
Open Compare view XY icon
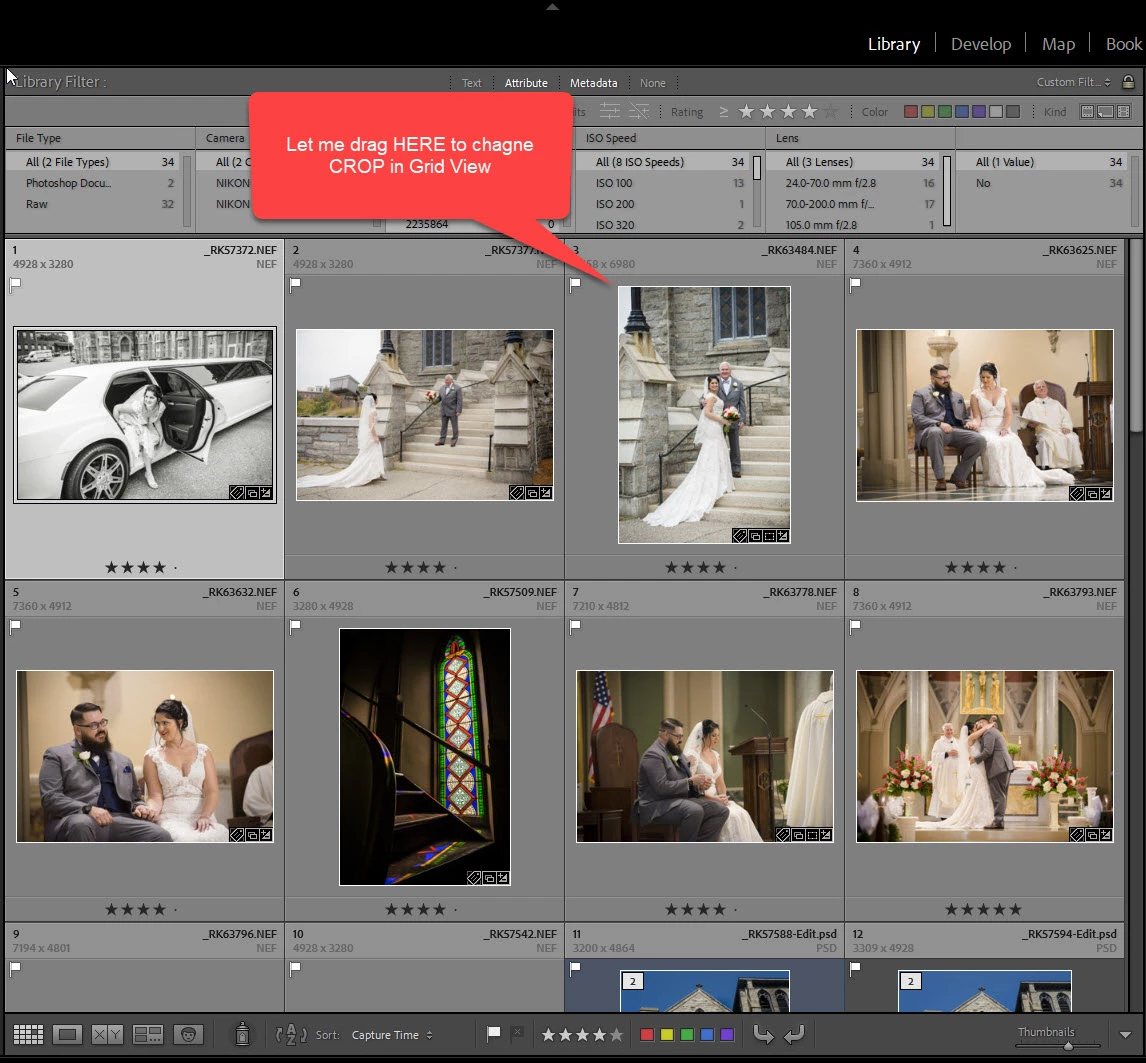pyautogui.click(x=107, y=1034)
